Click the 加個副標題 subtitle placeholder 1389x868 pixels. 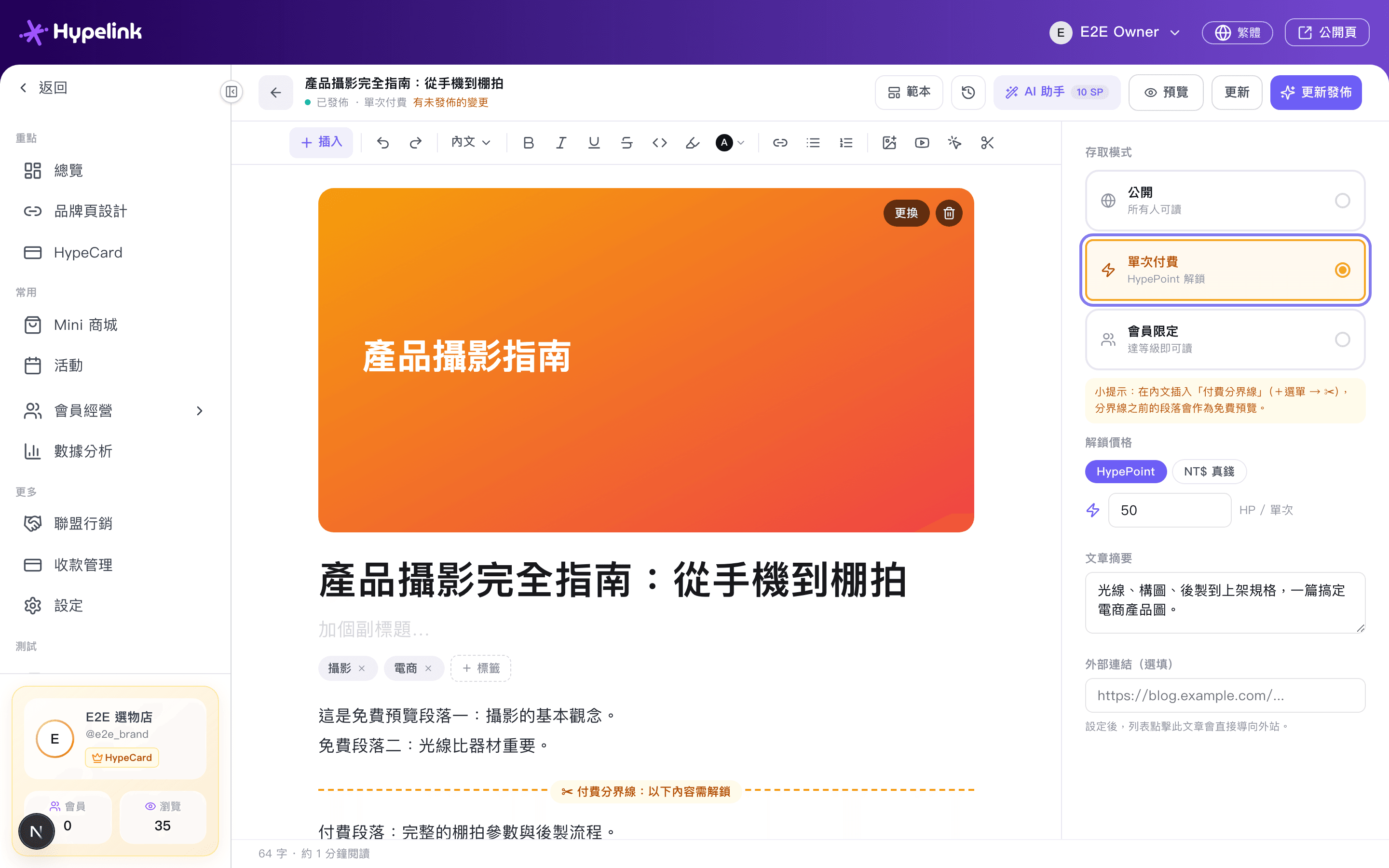coord(374,630)
